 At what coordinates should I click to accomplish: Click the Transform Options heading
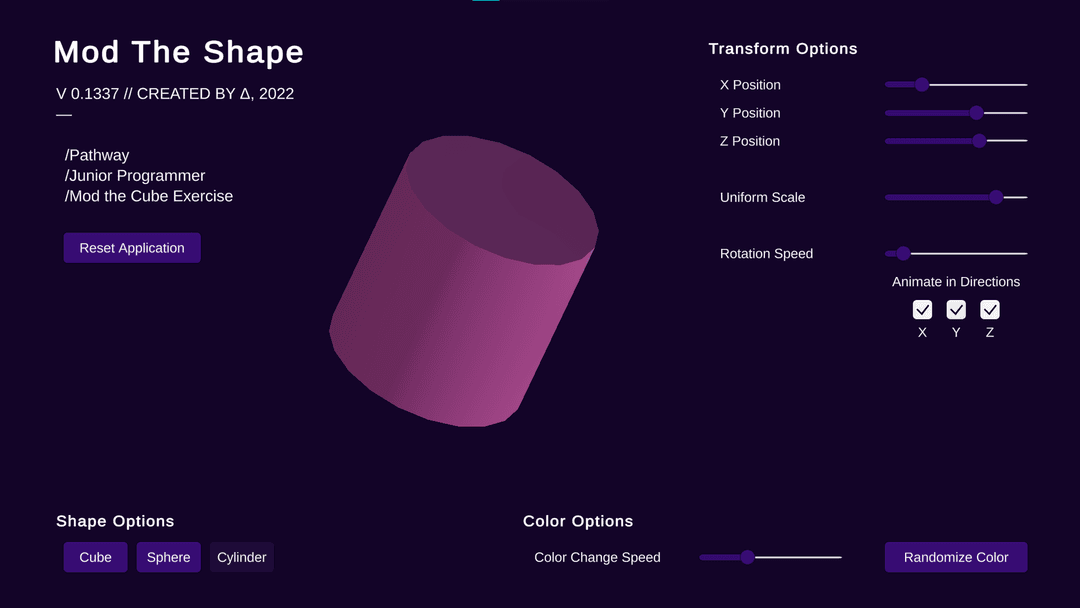[x=783, y=49]
